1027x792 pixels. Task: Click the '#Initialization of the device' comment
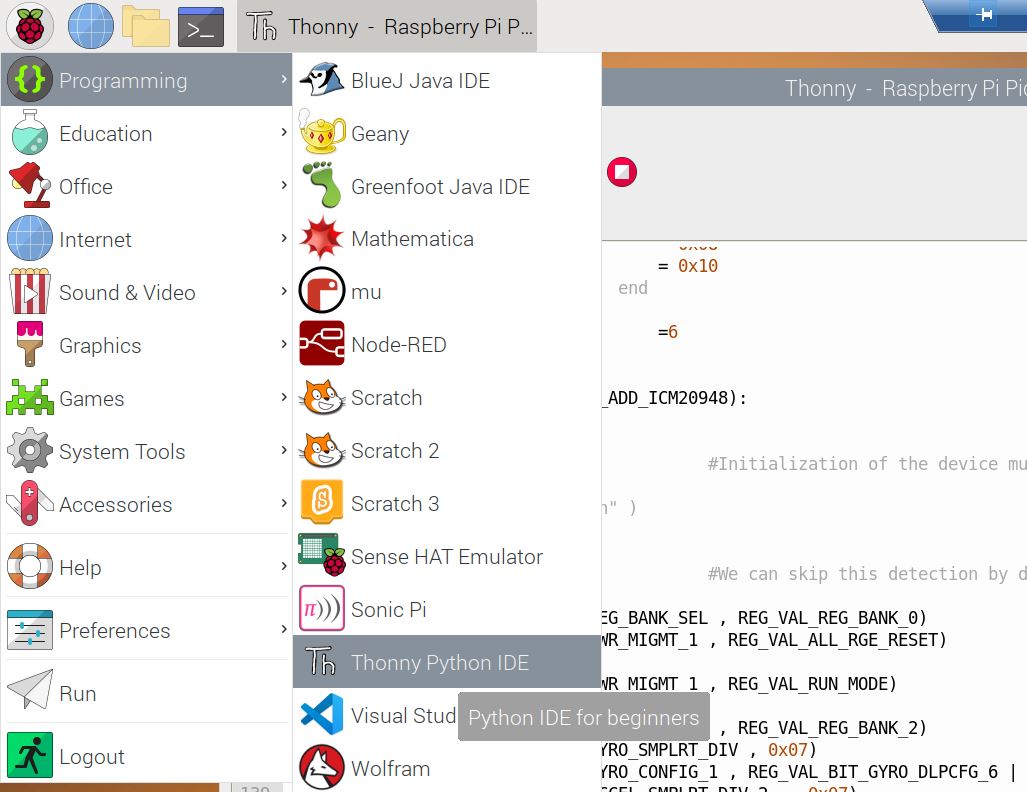click(x=867, y=464)
